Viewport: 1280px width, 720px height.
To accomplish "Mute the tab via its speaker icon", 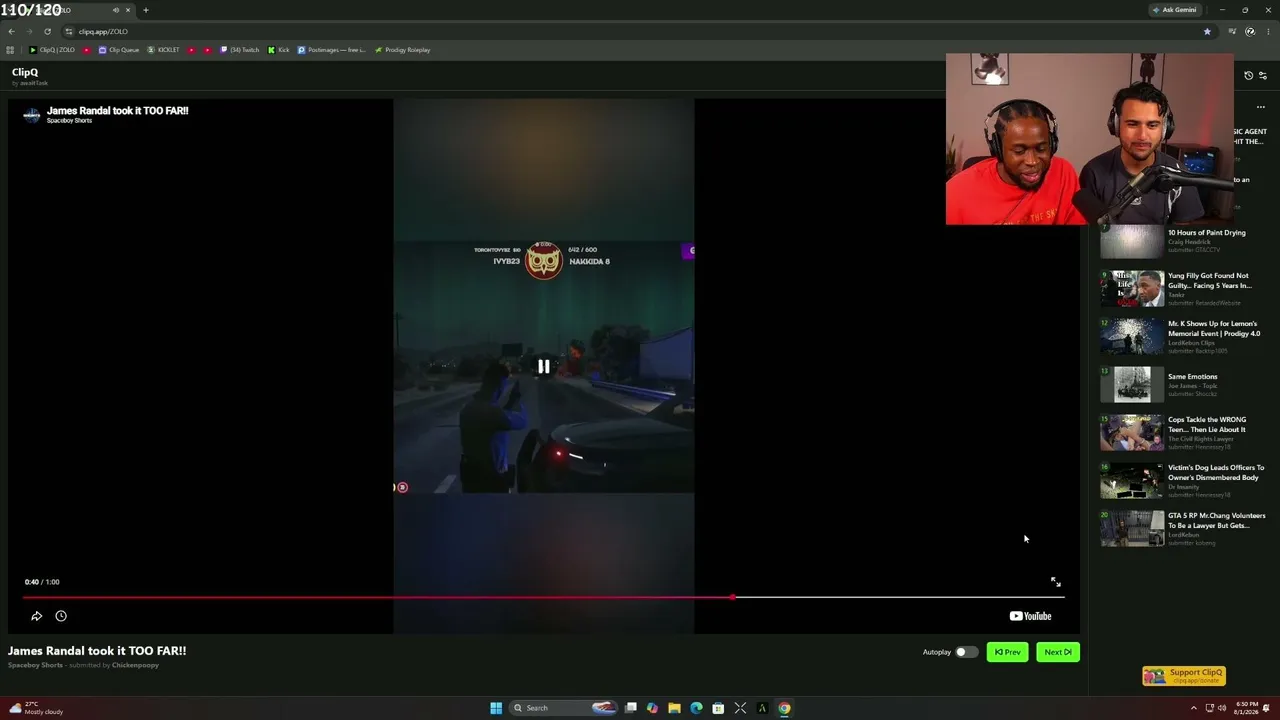I will 116,10.
